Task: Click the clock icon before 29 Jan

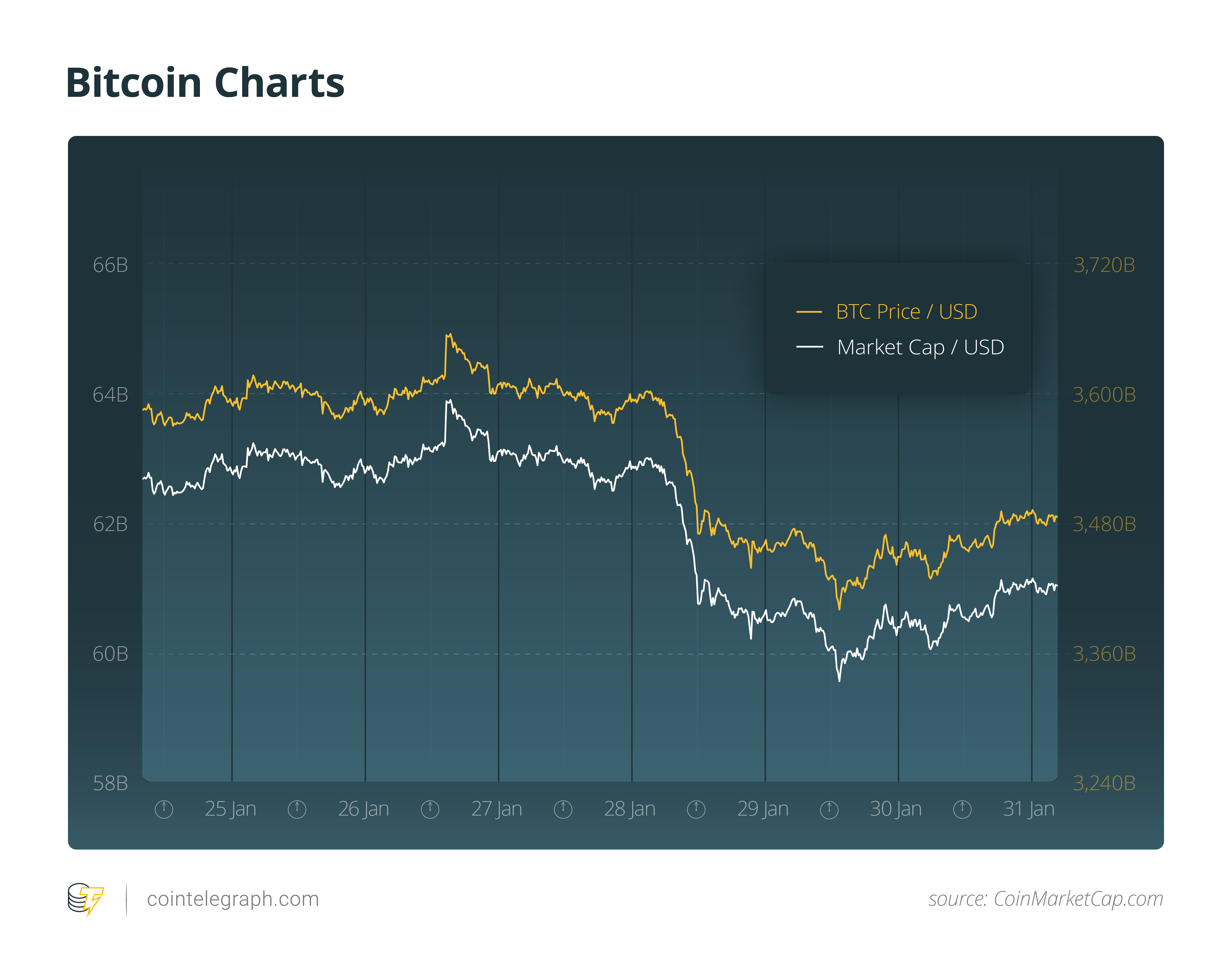Action: pyautogui.click(x=696, y=809)
